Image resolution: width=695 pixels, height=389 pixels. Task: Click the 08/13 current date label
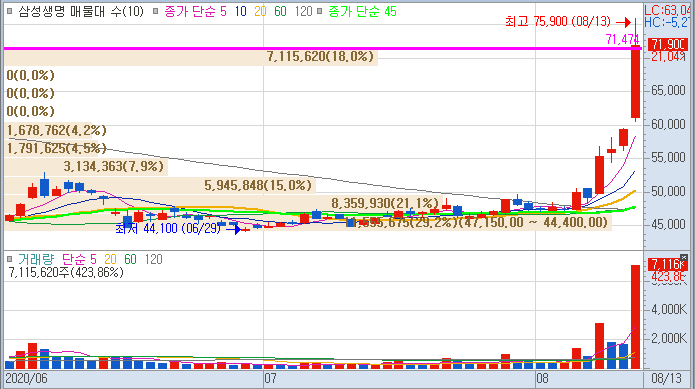(666, 379)
